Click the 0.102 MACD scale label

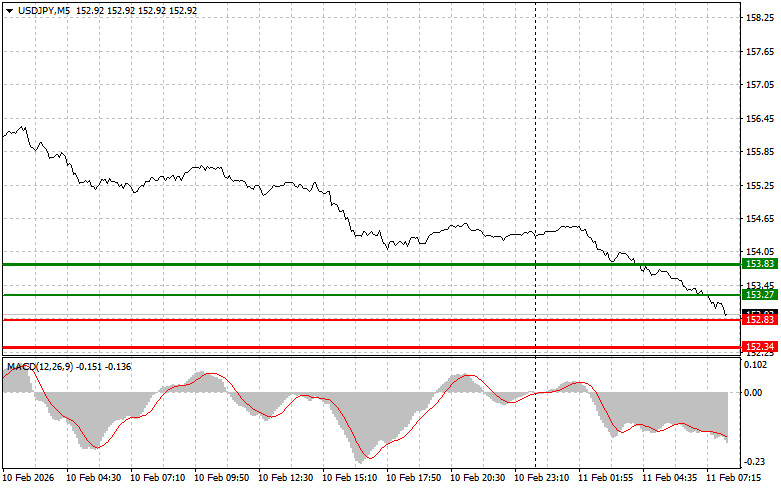point(756,365)
